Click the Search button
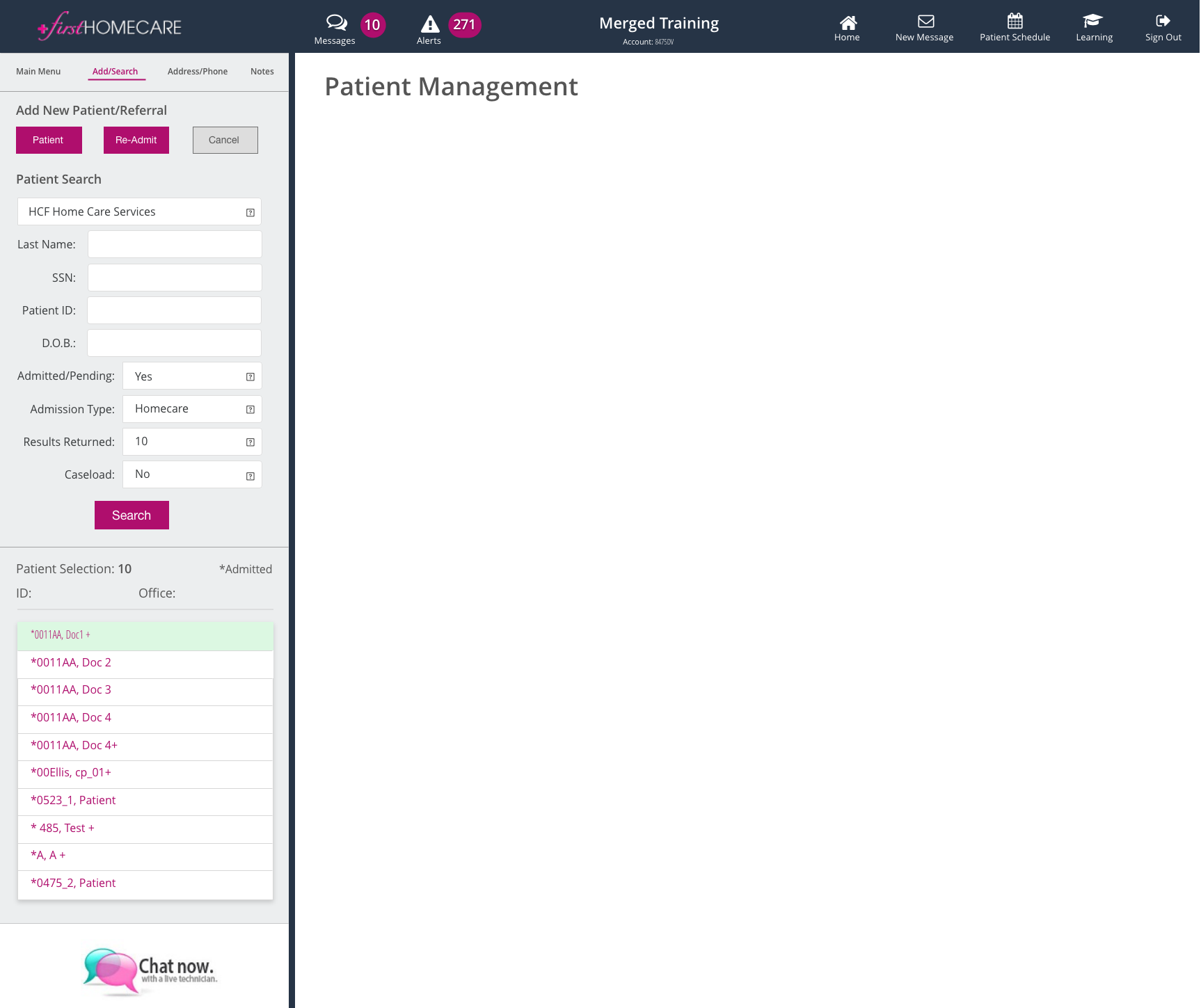This screenshot has width=1201, height=1008. click(132, 515)
